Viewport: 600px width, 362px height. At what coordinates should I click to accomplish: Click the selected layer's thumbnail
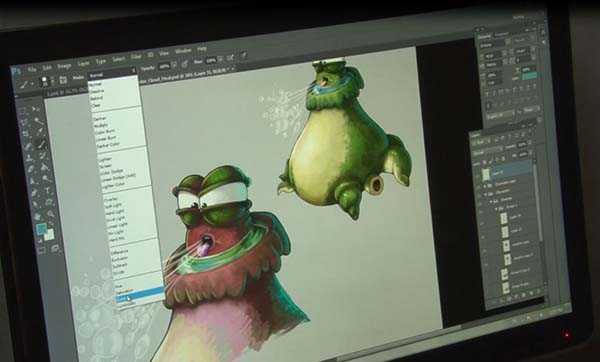coord(486,174)
